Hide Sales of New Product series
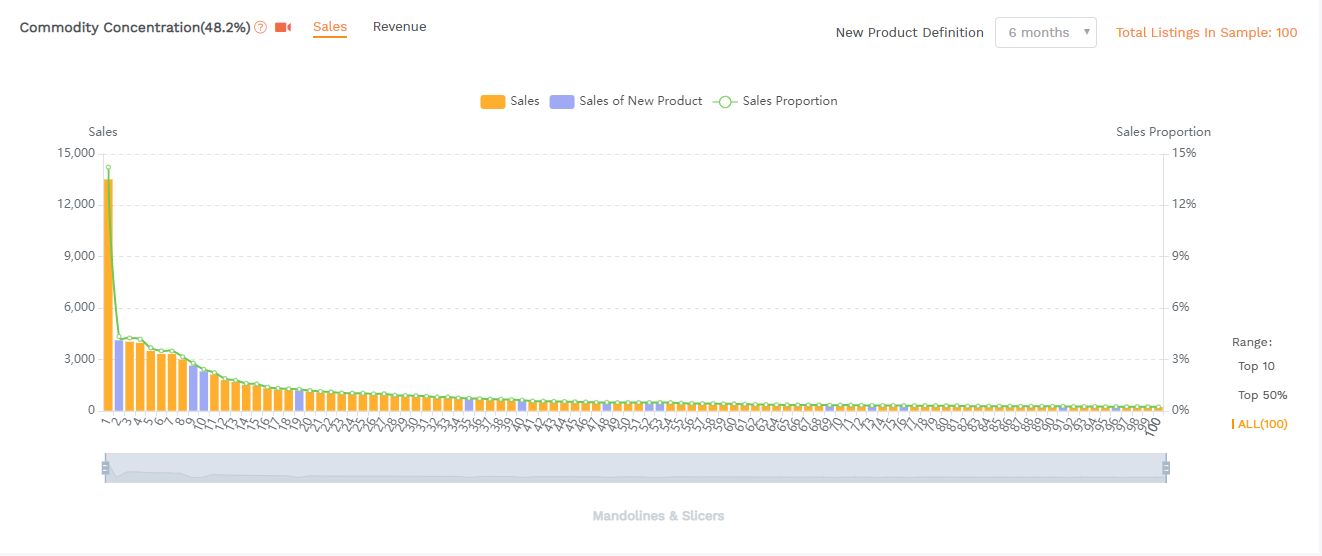 627,101
